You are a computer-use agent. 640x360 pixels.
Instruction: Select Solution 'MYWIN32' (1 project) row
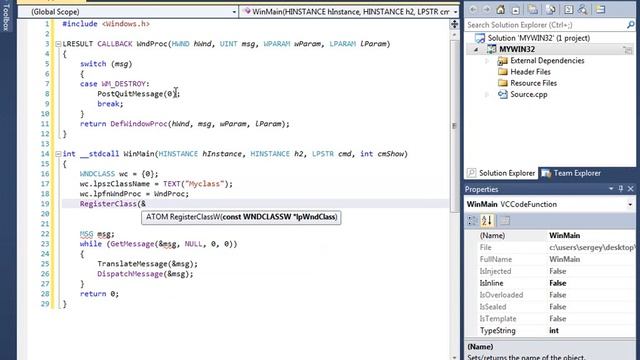pos(538,38)
